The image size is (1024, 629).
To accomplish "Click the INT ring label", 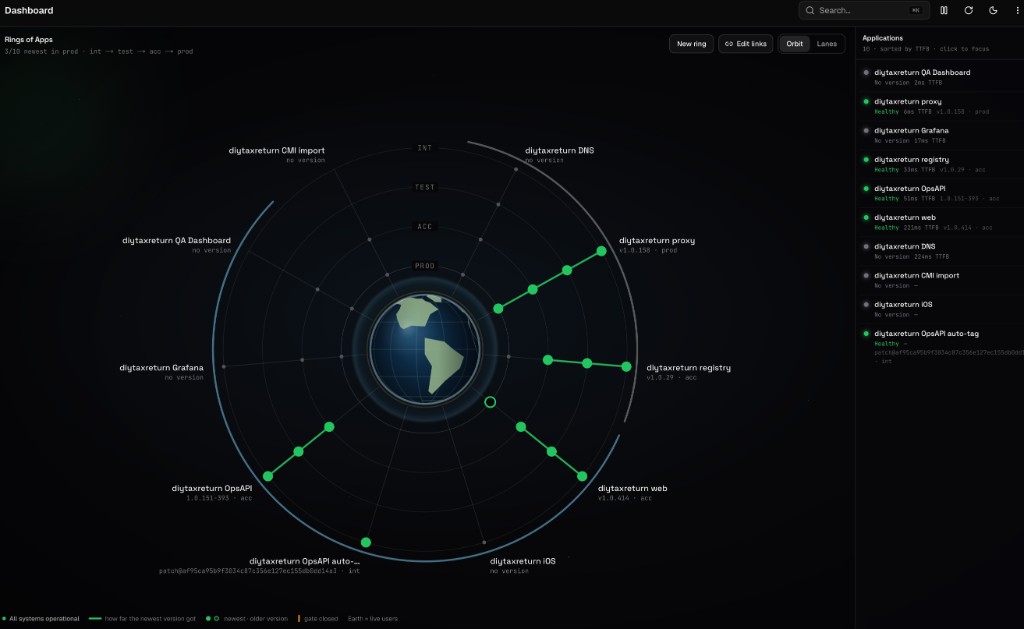I will (424, 148).
